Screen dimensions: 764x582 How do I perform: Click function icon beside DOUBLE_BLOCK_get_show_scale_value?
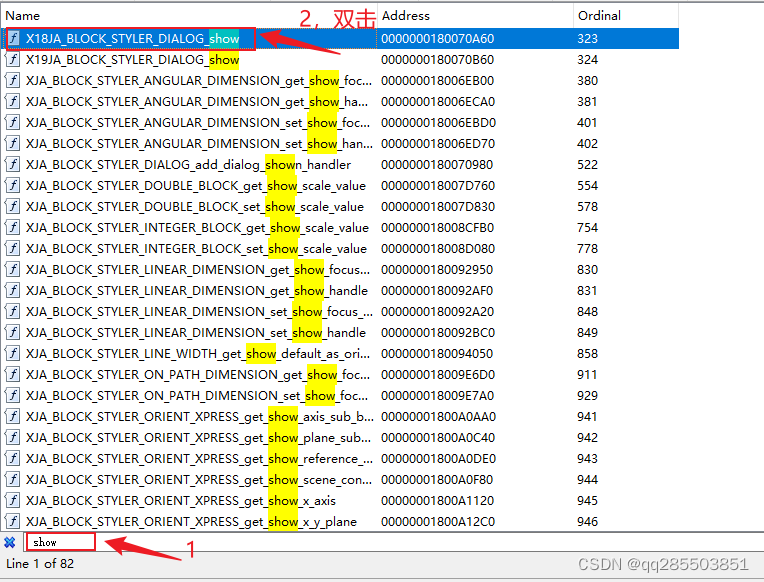coord(13,185)
